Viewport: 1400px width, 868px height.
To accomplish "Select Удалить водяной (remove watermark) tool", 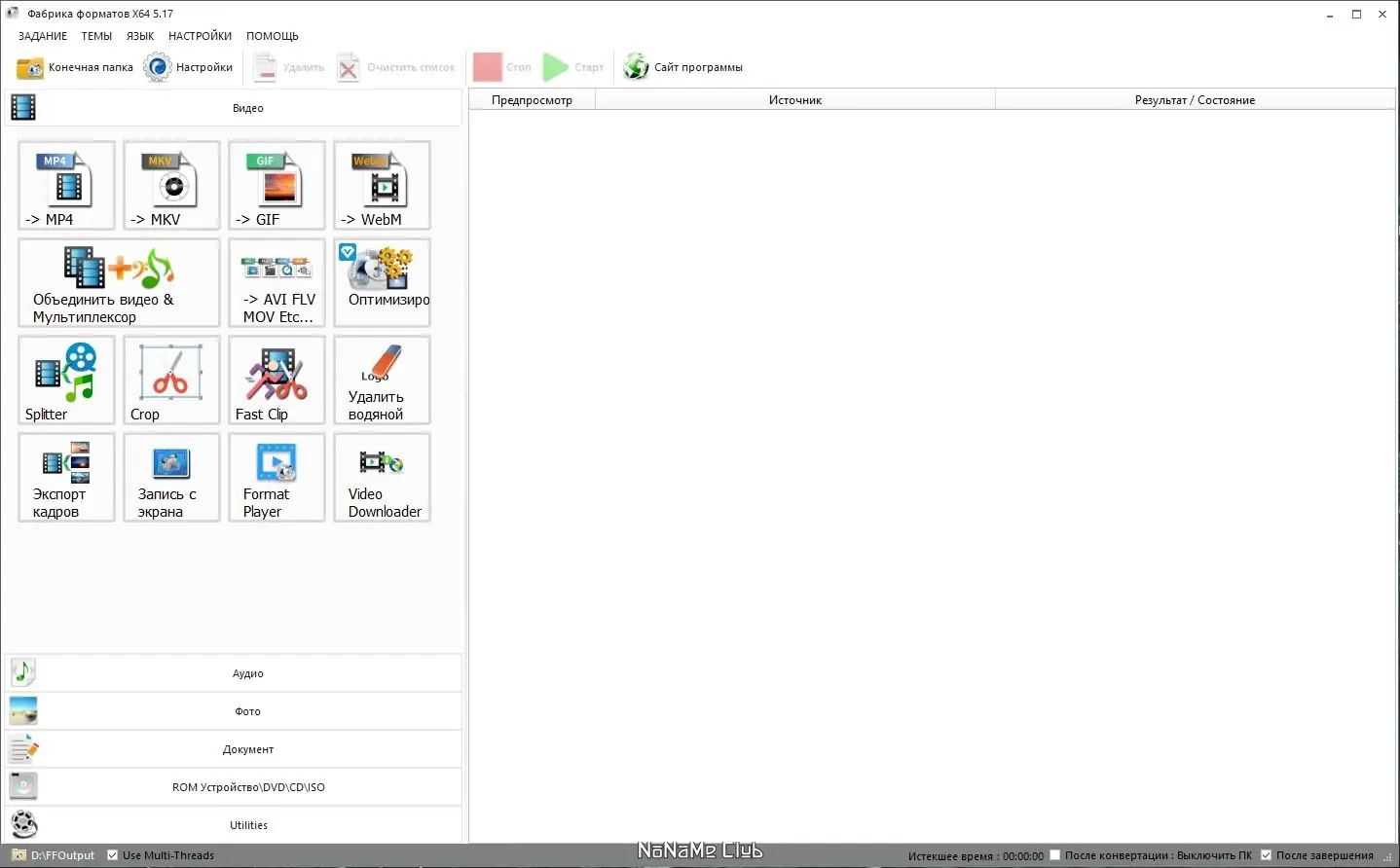I will [x=381, y=380].
